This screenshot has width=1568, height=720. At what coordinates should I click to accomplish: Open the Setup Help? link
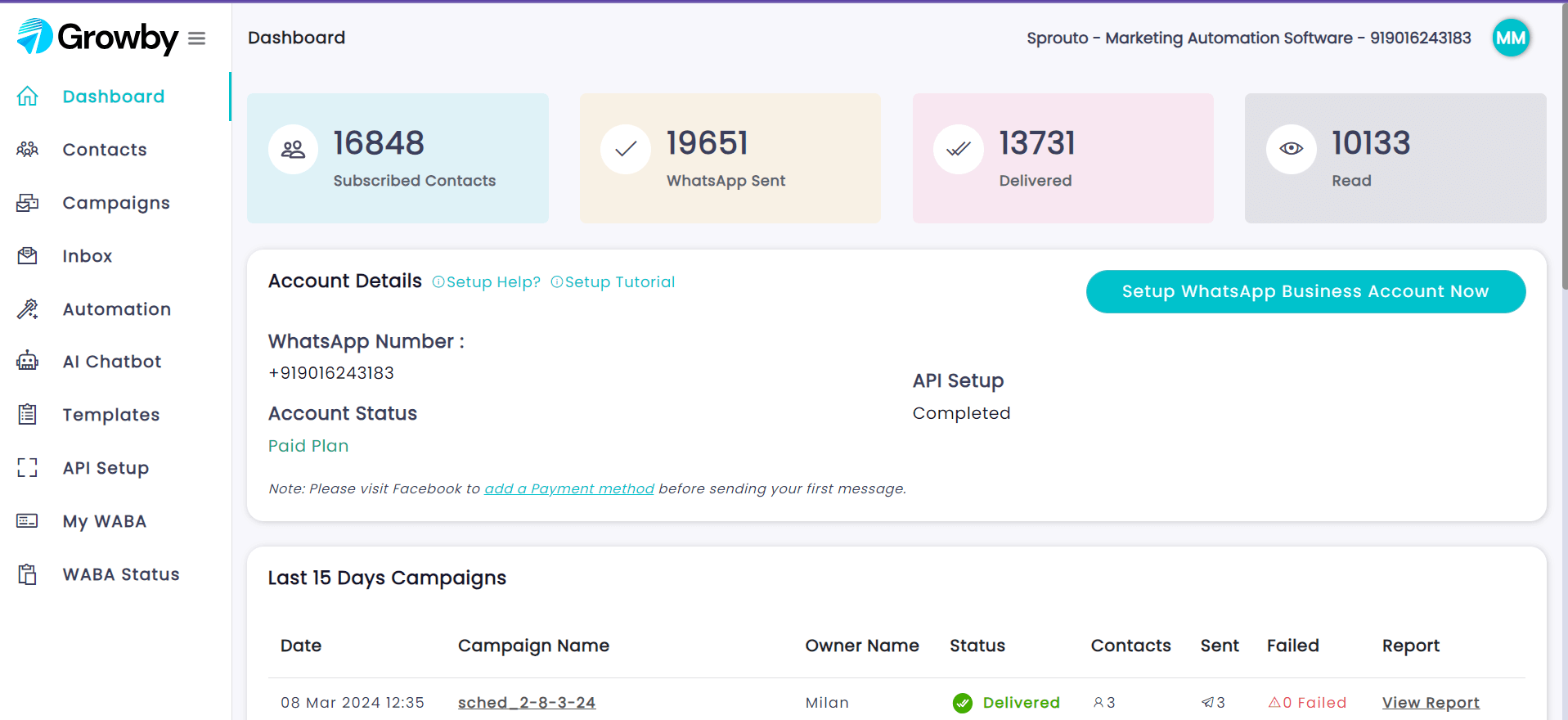click(487, 282)
